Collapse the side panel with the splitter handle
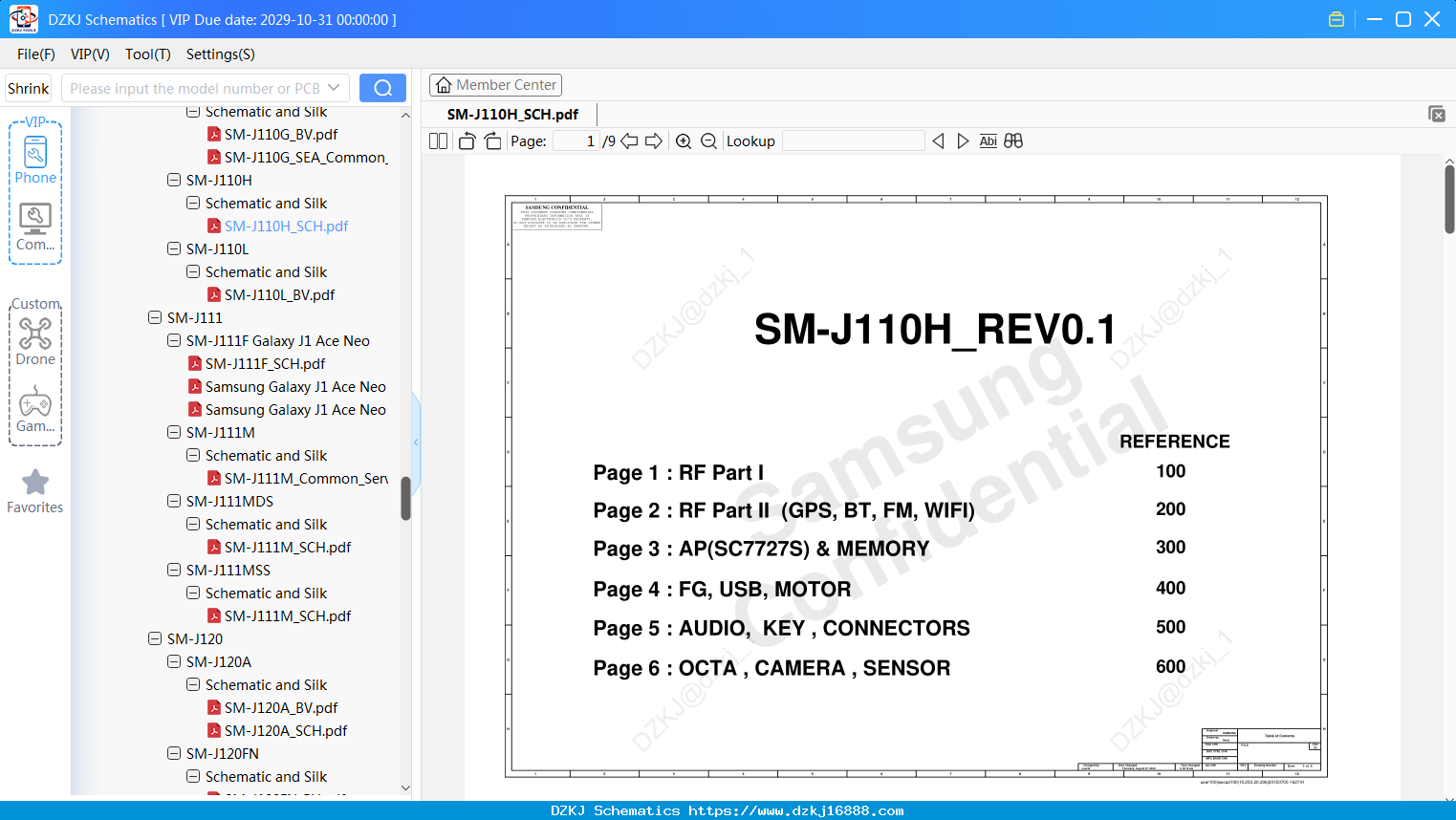This screenshot has width=1456, height=820. (416, 442)
